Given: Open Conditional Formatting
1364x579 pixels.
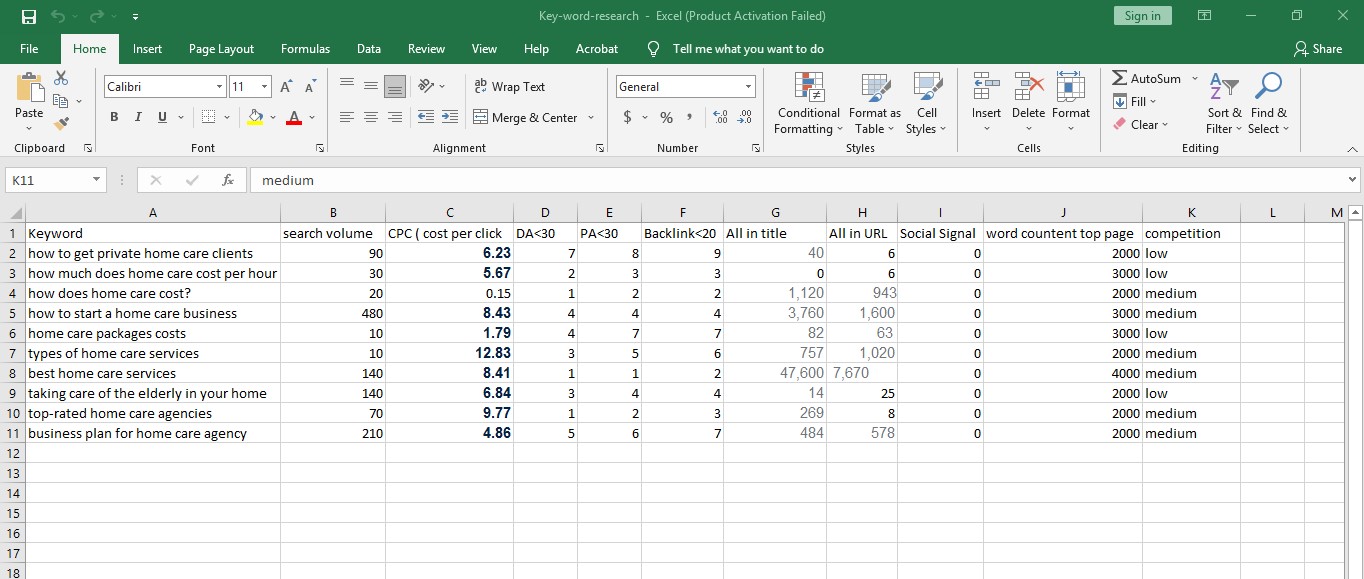Looking at the screenshot, I should [x=808, y=103].
